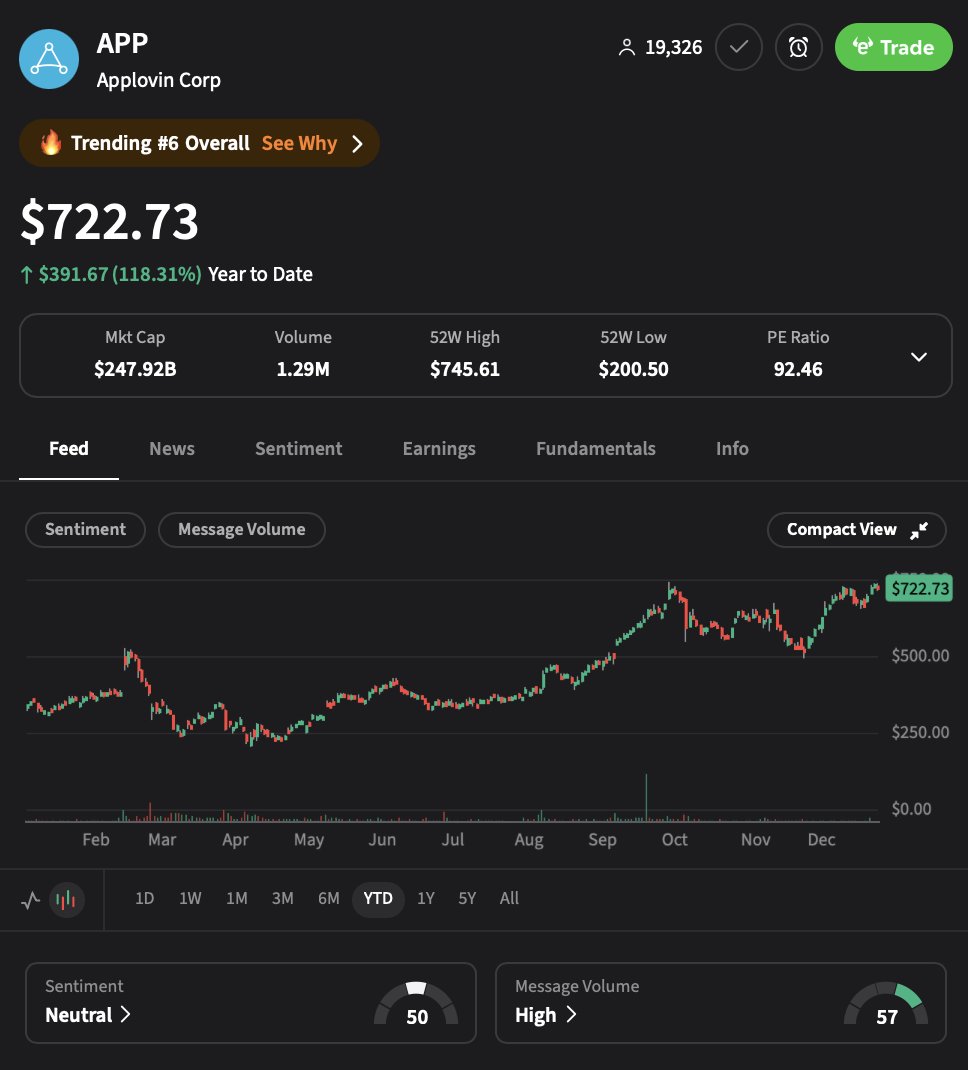This screenshot has width=968, height=1070.
Task: Click the Applovin Corp logo icon
Action: pos(48,58)
